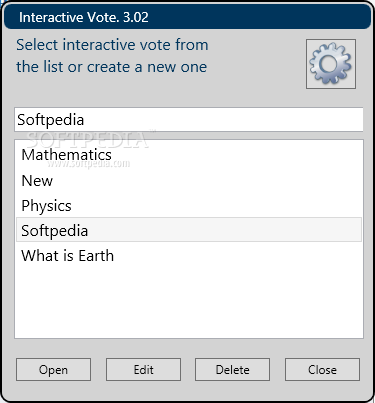This screenshot has height=403, width=375.
Task: Pick What is Earth from the list
Action: [x=189, y=256]
